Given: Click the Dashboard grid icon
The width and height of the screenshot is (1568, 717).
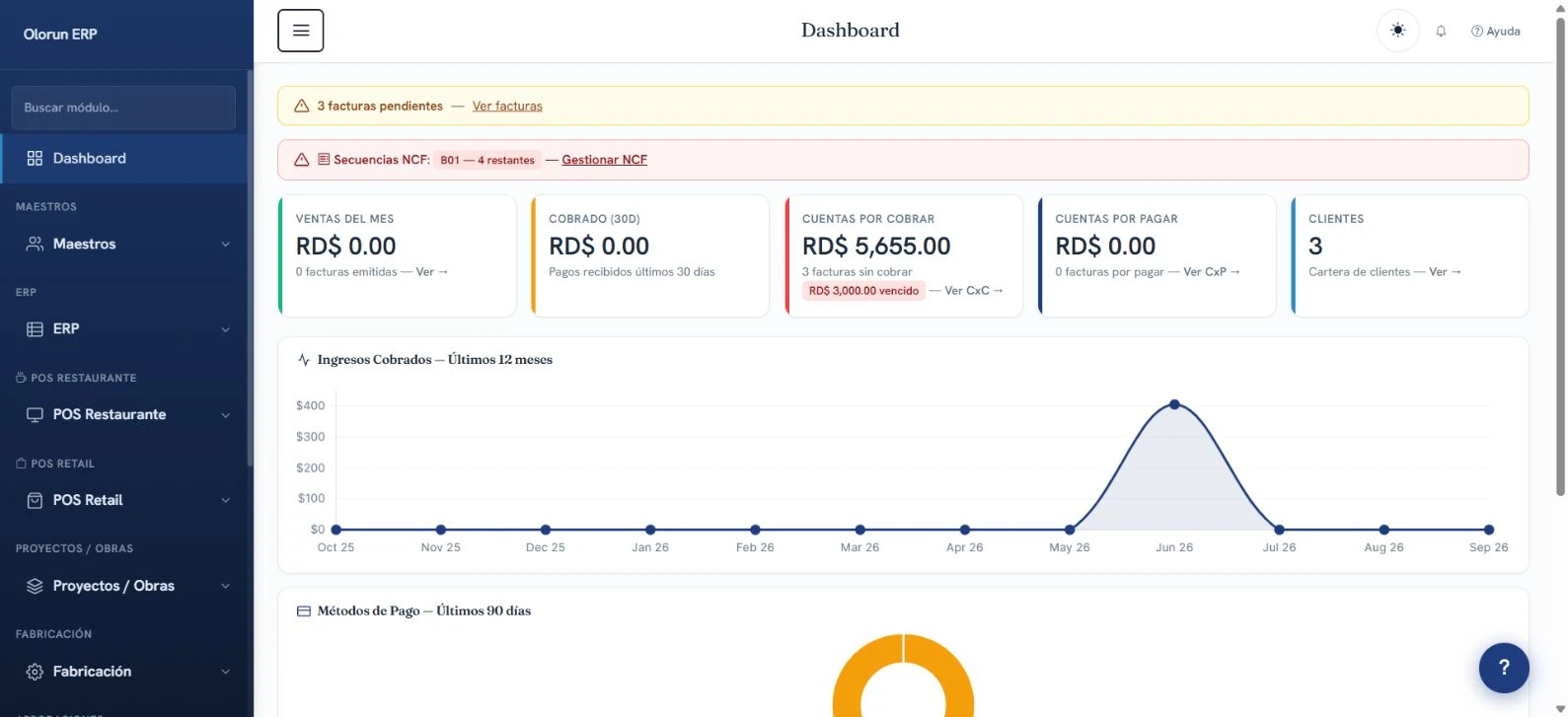Looking at the screenshot, I should 35,159.
